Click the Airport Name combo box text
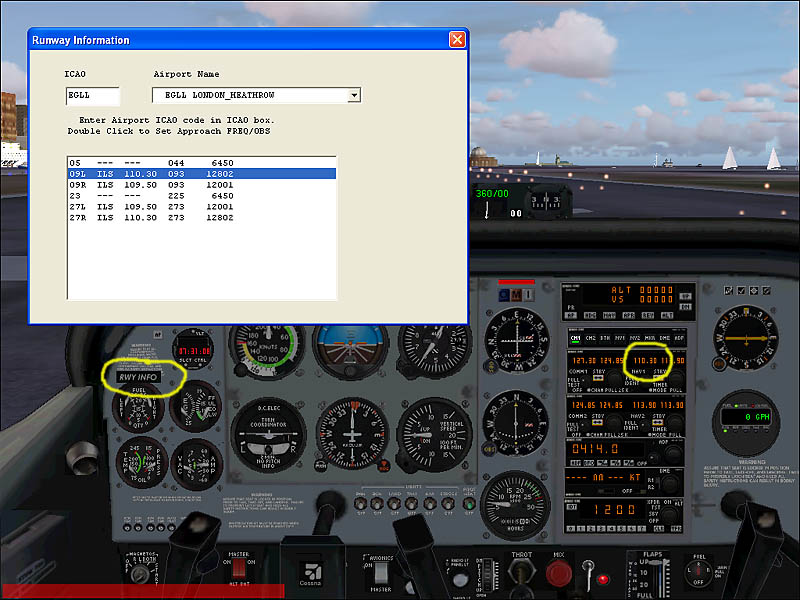 [250, 95]
